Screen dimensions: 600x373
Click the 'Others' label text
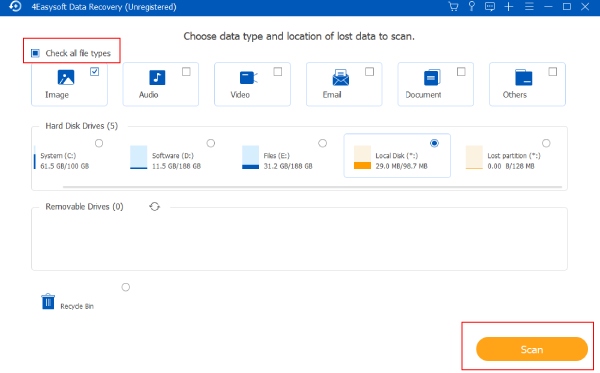pos(515,94)
